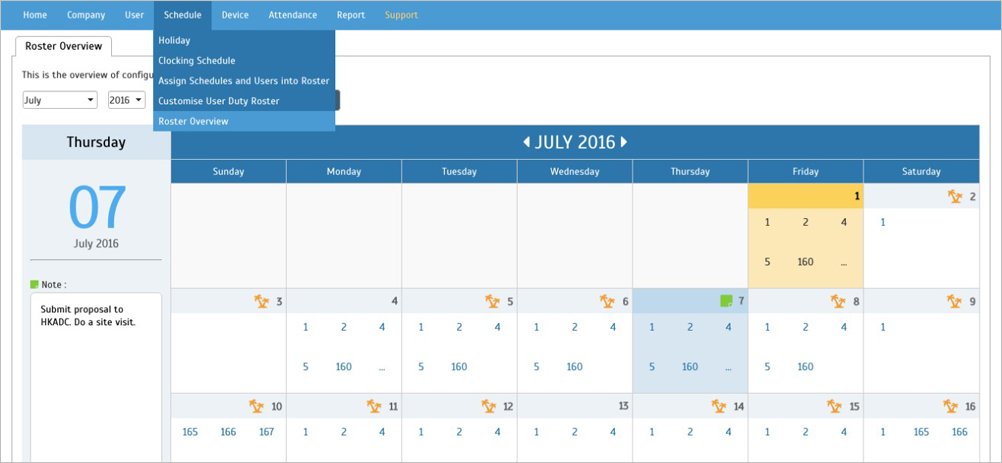Click the holiday palm icon on July 6
The width and height of the screenshot is (1002, 463).
[x=608, y=301]
